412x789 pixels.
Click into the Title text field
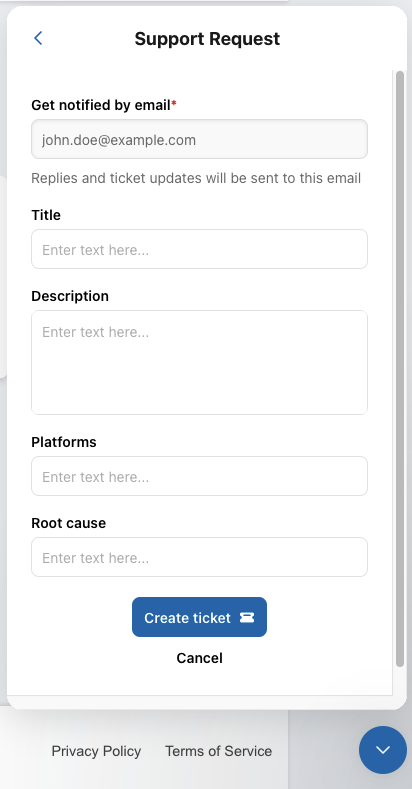(x=199, y=249)
